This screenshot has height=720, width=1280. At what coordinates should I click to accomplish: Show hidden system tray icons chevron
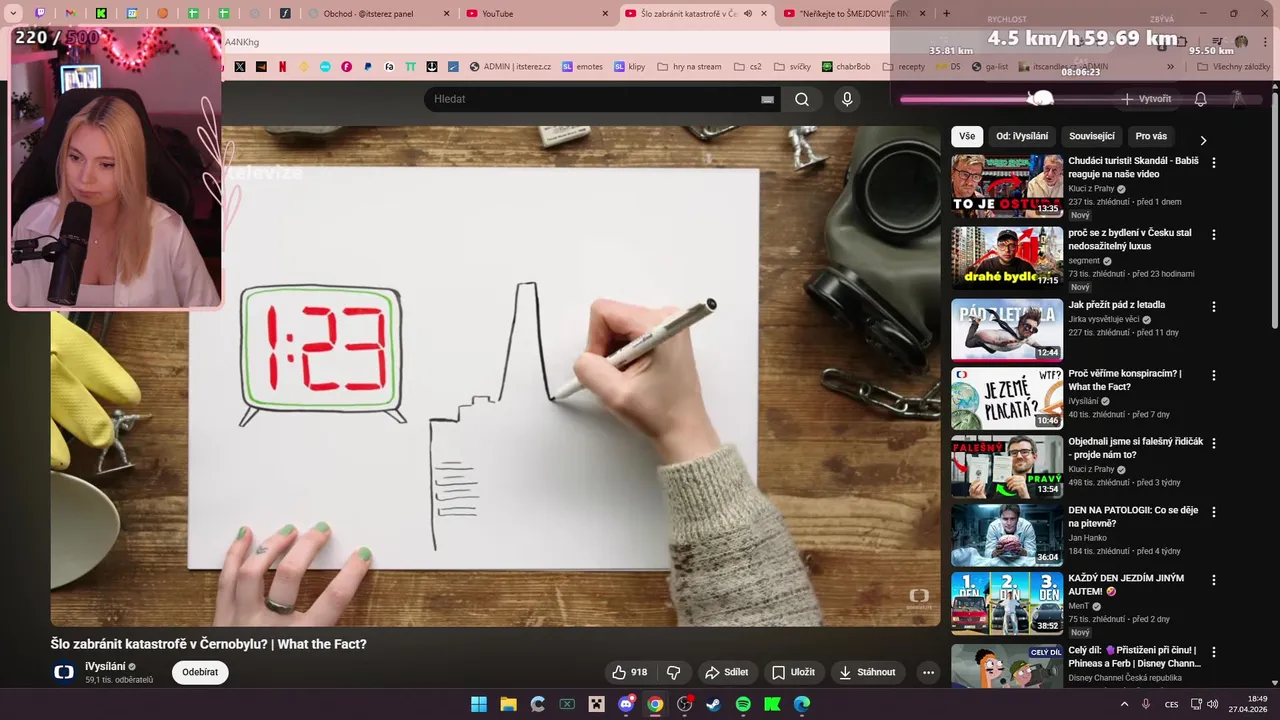[1124, 704]
